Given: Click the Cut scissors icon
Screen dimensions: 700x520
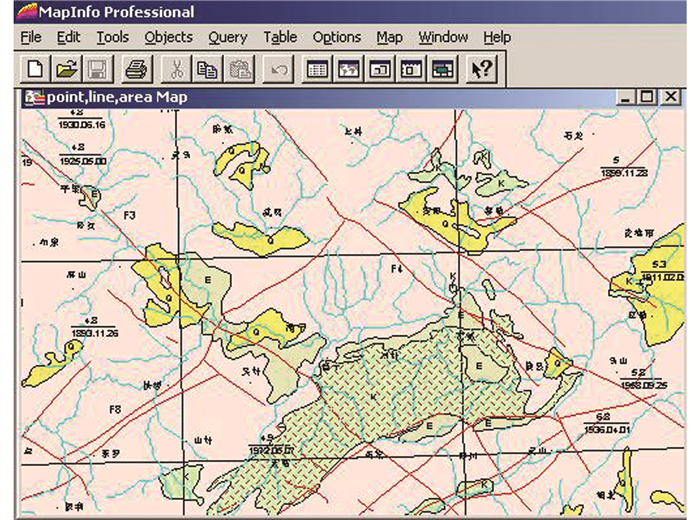Looking at the screenshot, I should coord(176,69).
